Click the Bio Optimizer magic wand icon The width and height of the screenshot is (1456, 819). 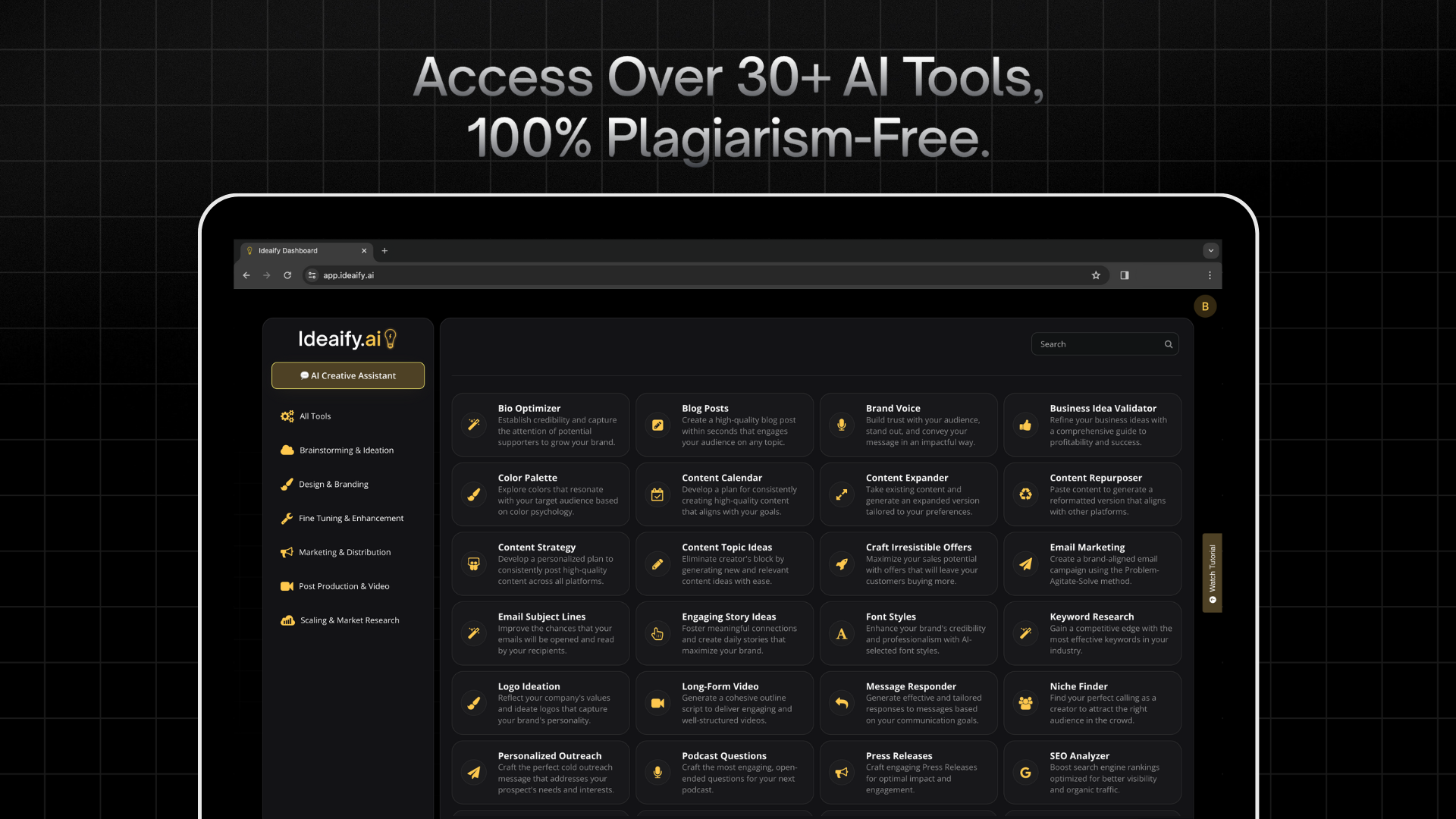point(474,425)
